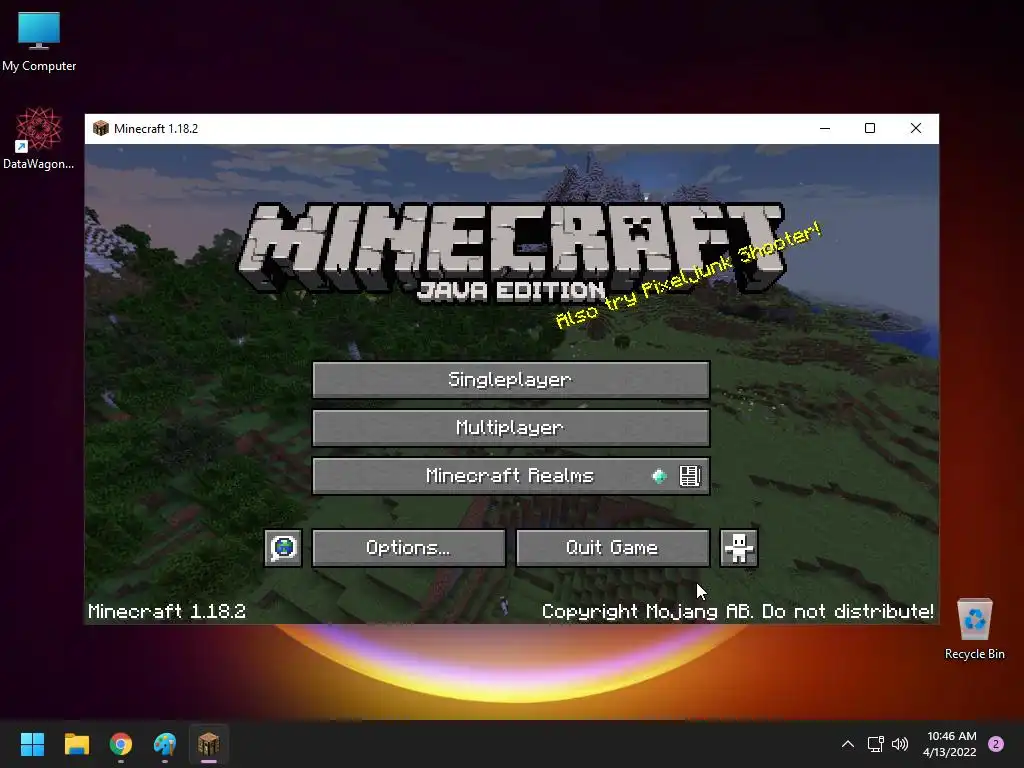Open File Explorer from the taskbar
Viewport: 1024px width, 768px height.
[x=77, y=744]
